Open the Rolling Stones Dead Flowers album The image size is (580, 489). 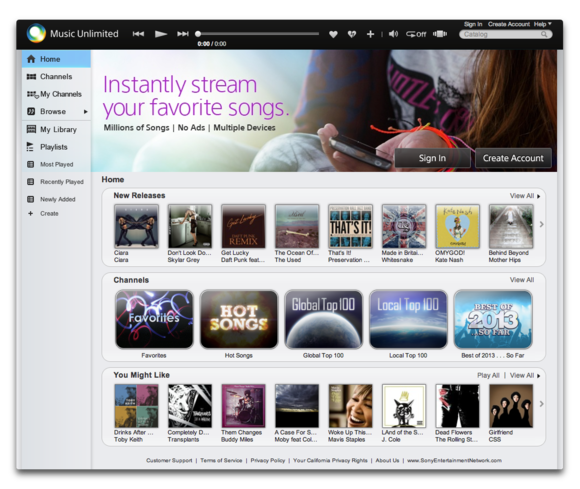[457, 406]
